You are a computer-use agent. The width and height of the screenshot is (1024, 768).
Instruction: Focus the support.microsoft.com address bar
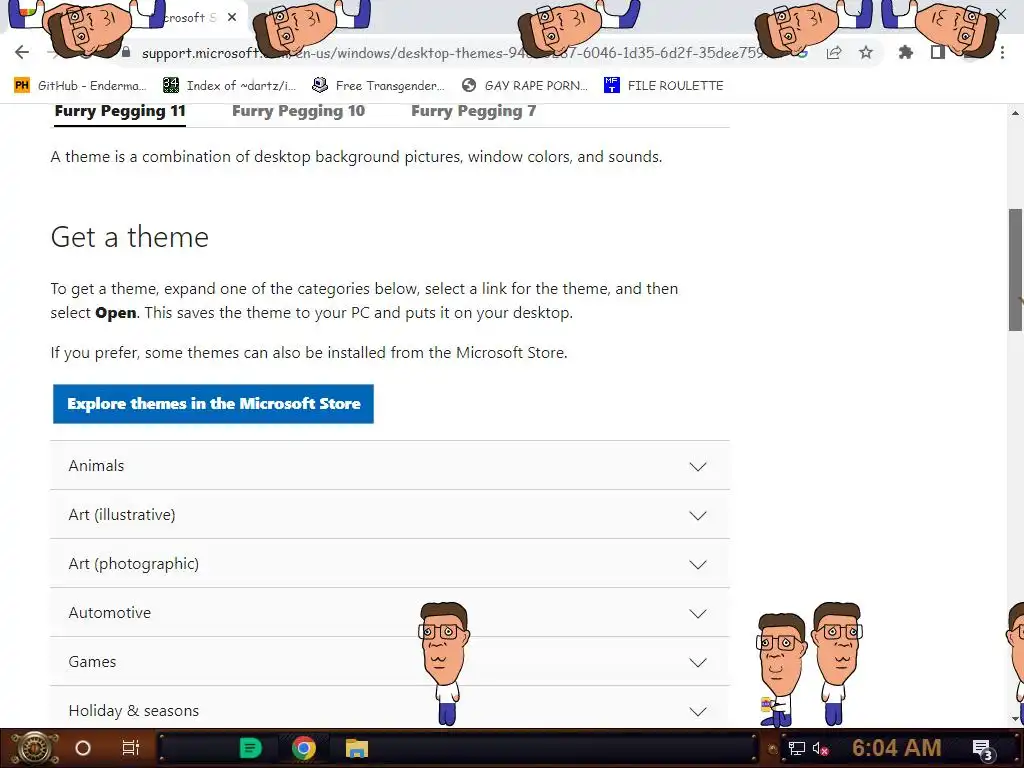(451, 53)
